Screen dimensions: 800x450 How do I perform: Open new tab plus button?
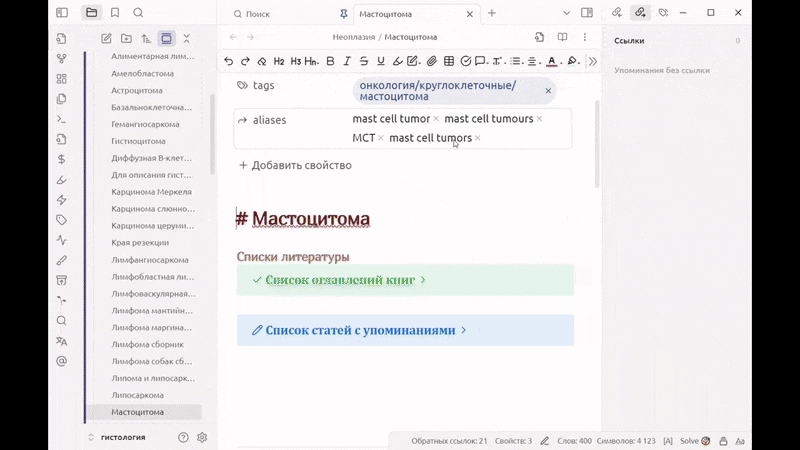pyautogui.click(x=492, y=13)
